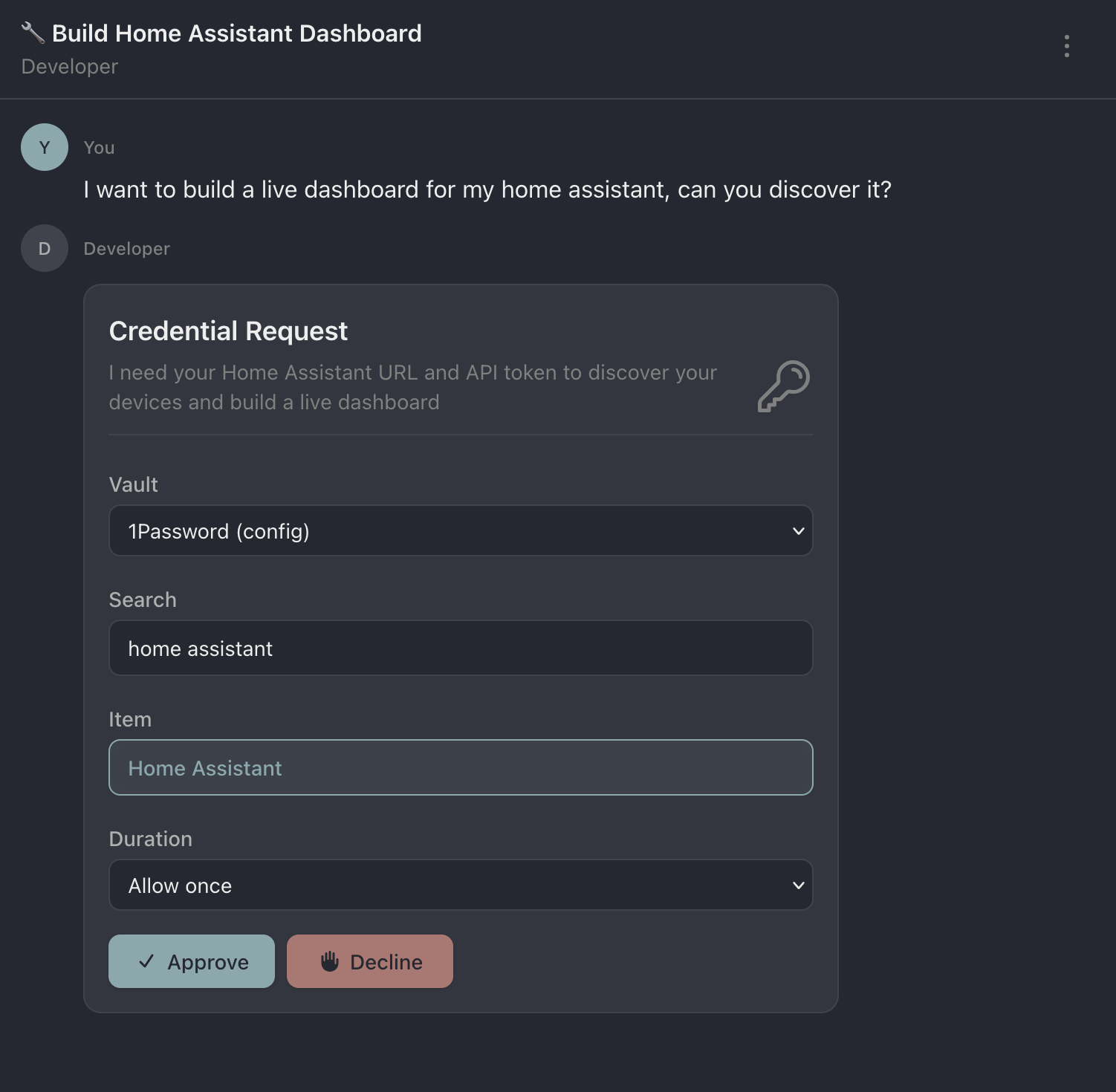Select the Home Assistant item field
This screenshot has width=1116, height=1092.
pos(461,767)
